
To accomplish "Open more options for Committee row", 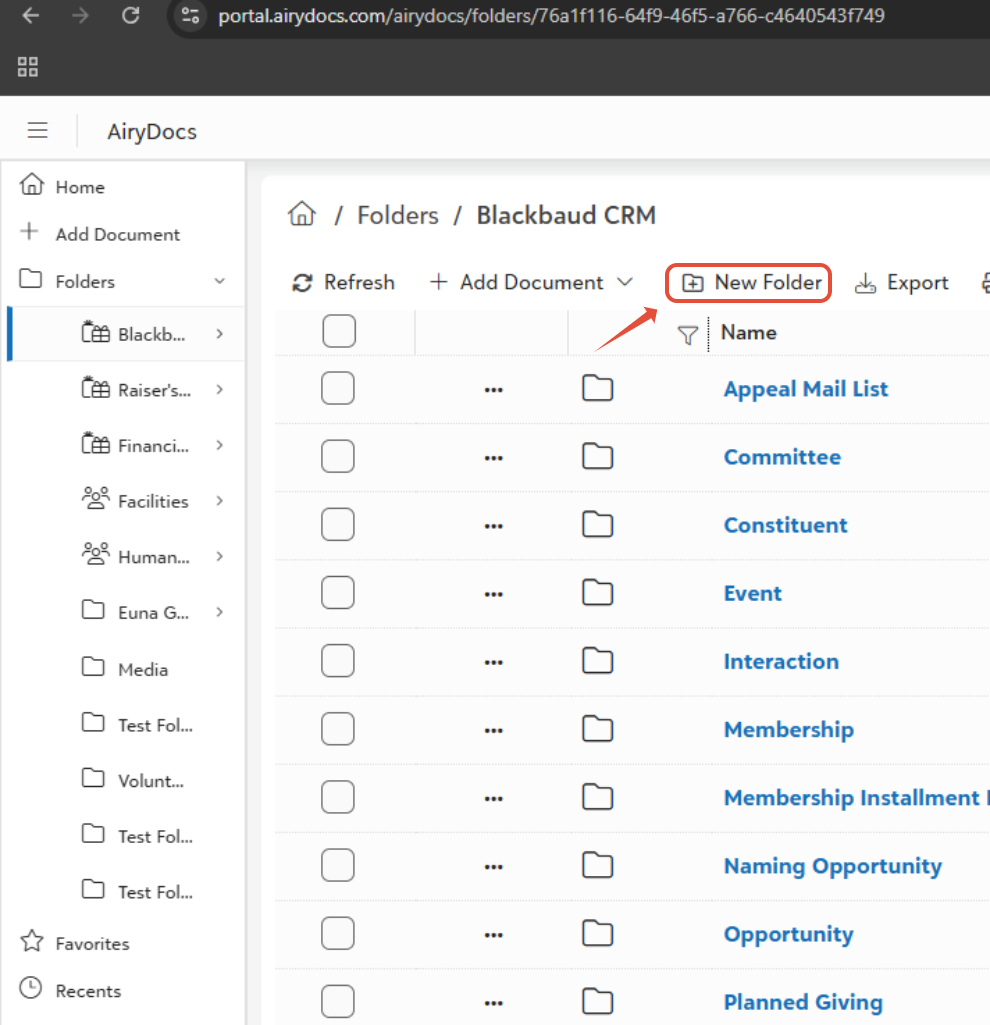I will (x=494, y=458).
